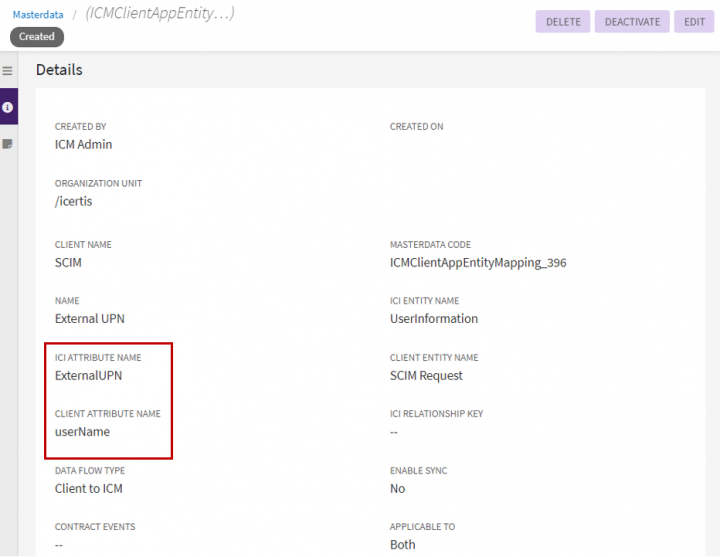Select the ExternalUPN attribute value
Screen dimensions: 720x557
click(88, 376)
